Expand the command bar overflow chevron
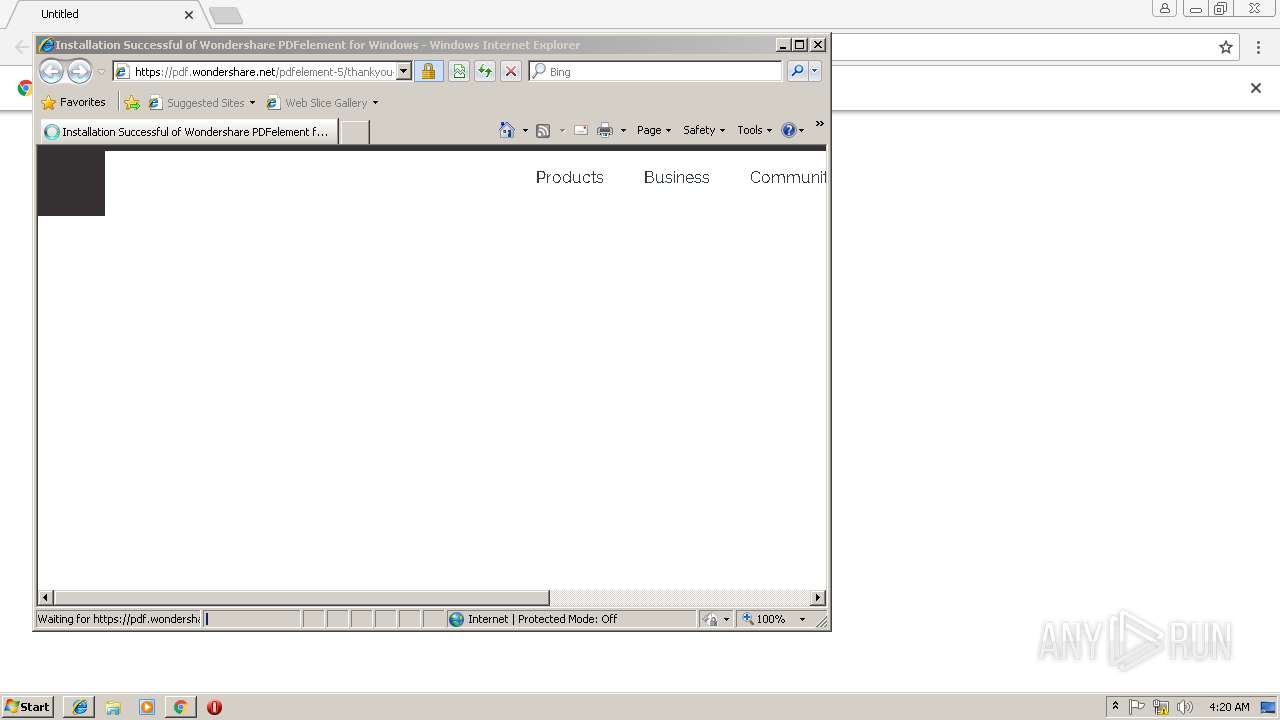This screenshot has width=1280, height=720. point(819,124)
